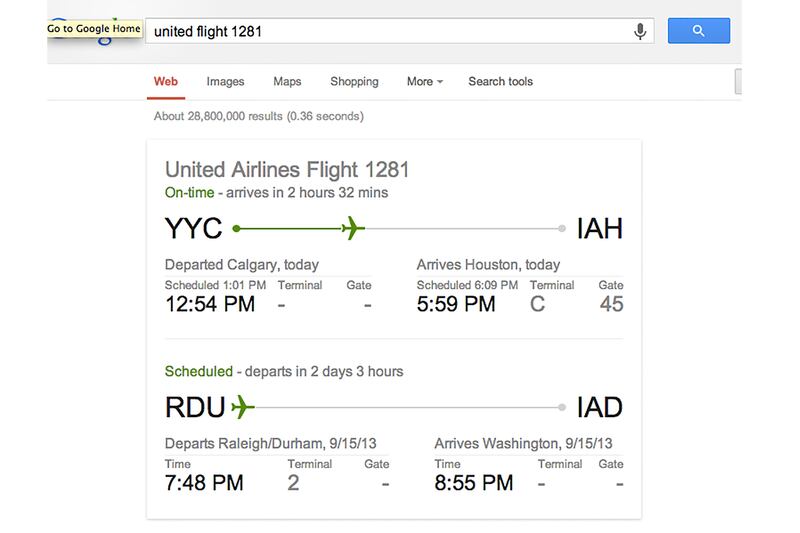Switch to the Maps tab
The image size is (800, 533).
pyautogui.click(x=287, y=82)
